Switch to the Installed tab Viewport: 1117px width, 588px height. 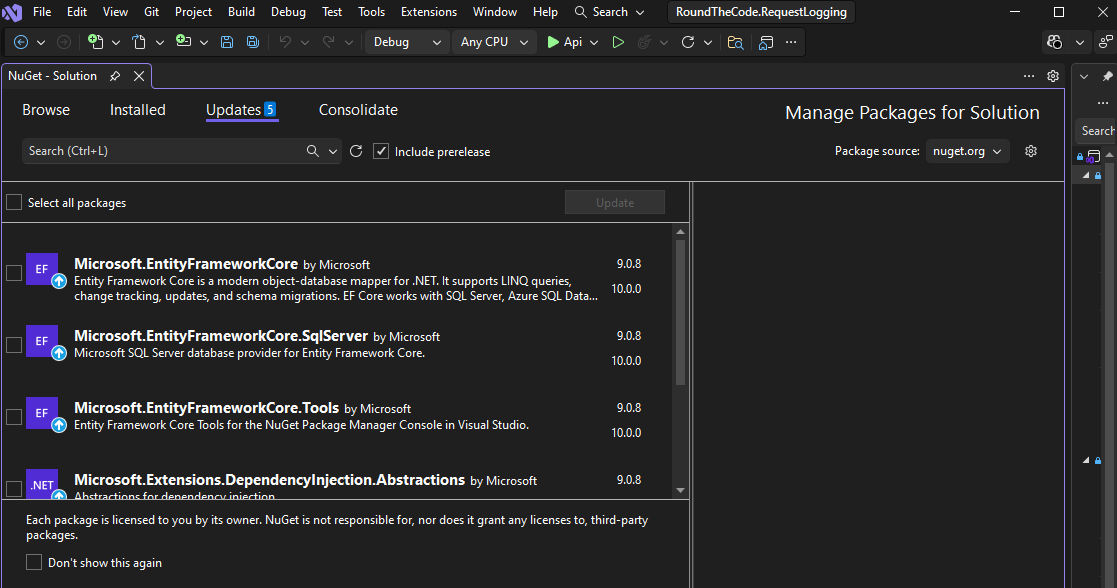137,110
